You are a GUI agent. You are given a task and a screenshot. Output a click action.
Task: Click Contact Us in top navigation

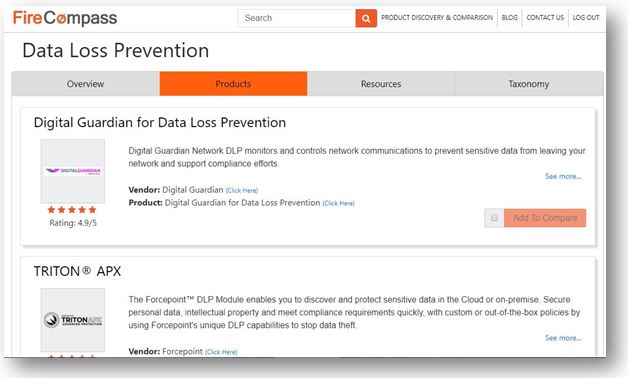coord(545,18)
